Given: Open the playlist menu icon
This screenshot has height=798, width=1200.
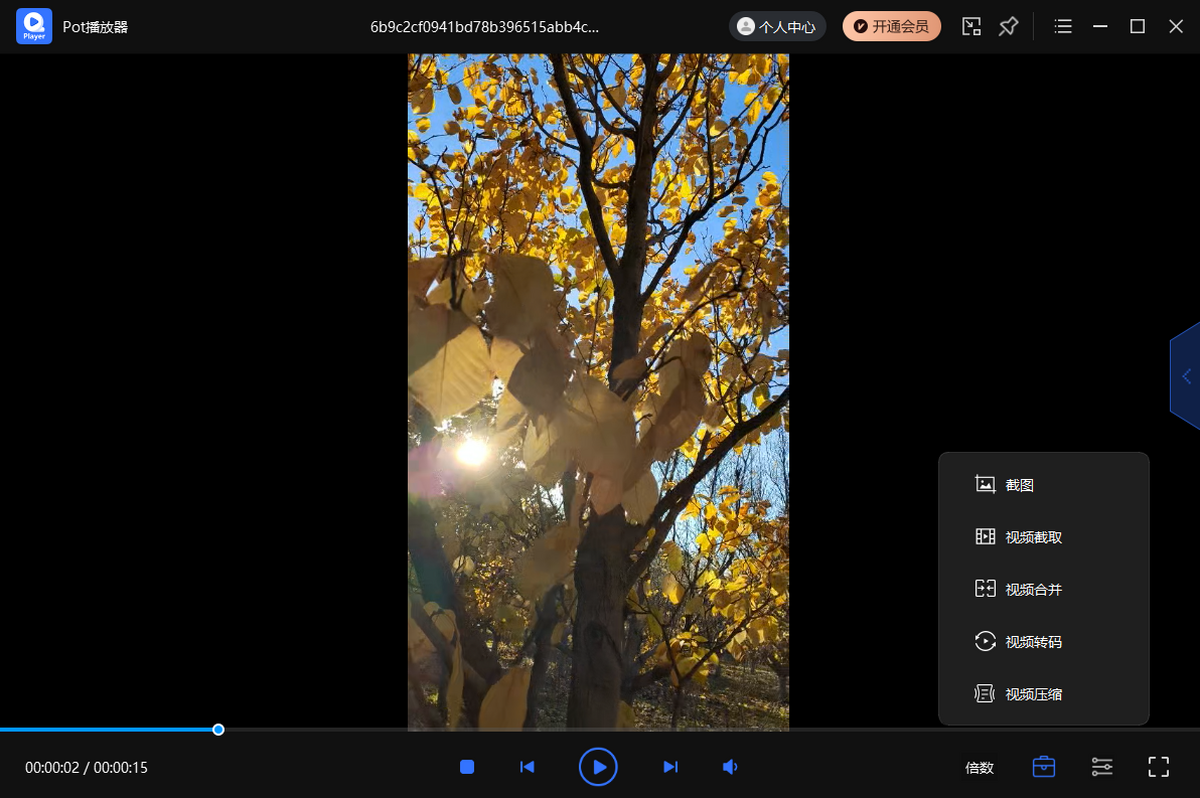Looking at the screenshot, I should point(1063,27).
